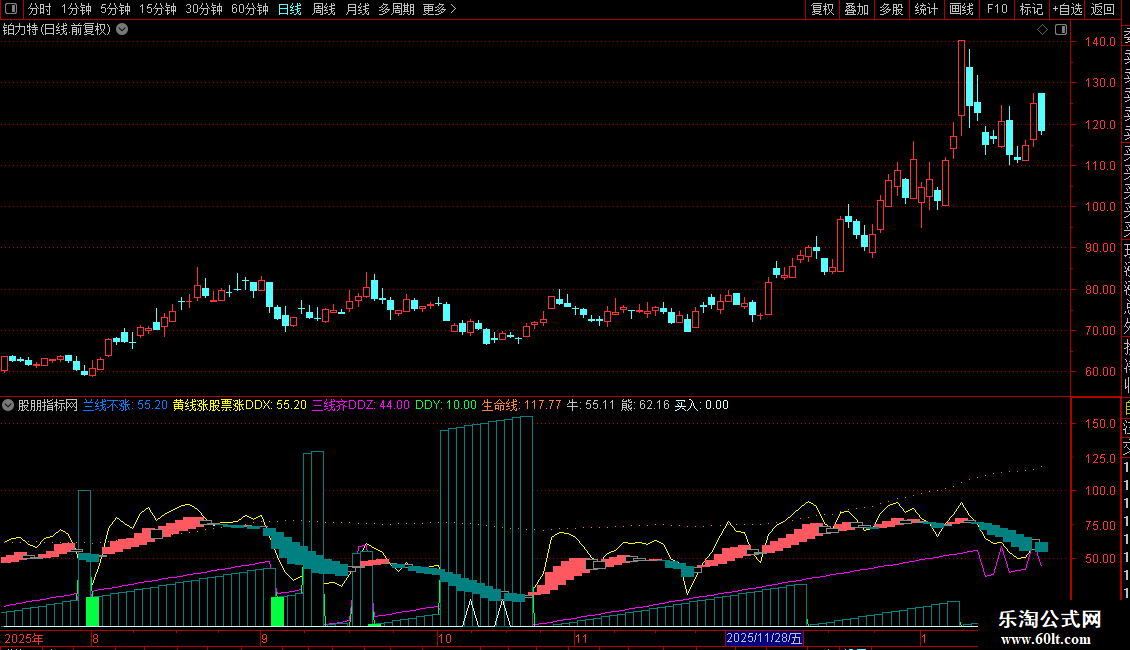
Task: Switch to 分时 intraday chart
Action: pyautogui.click(x=40, y=9)
